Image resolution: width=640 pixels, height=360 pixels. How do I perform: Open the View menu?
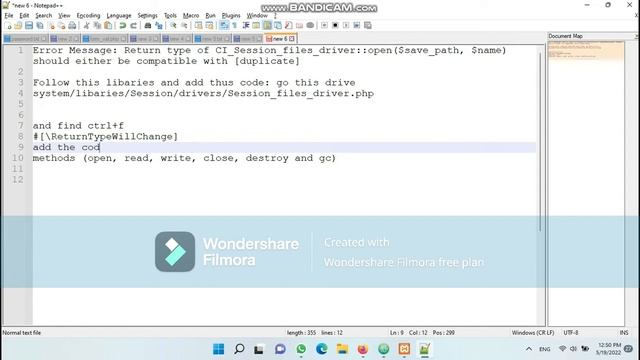64,16
